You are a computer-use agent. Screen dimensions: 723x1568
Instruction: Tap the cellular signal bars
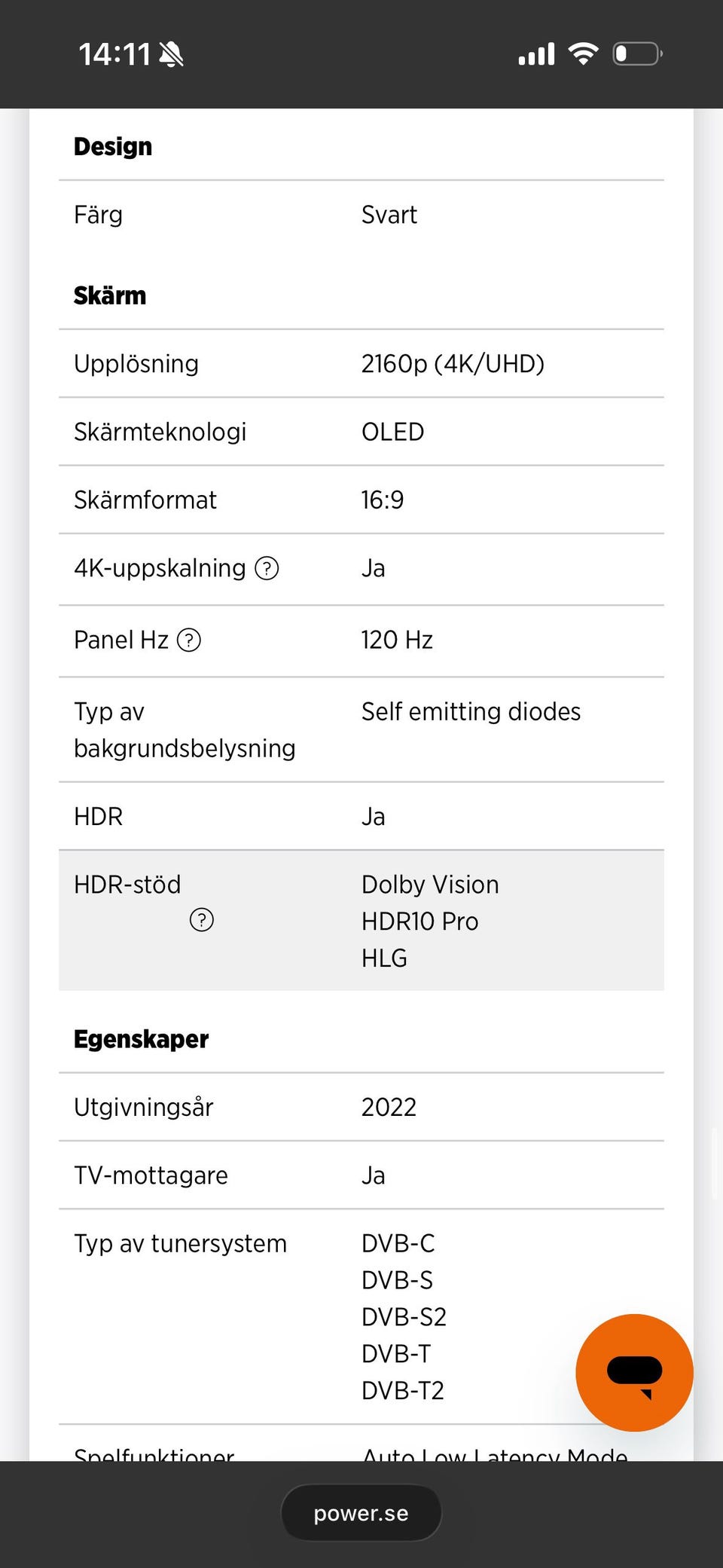(536, 54)
